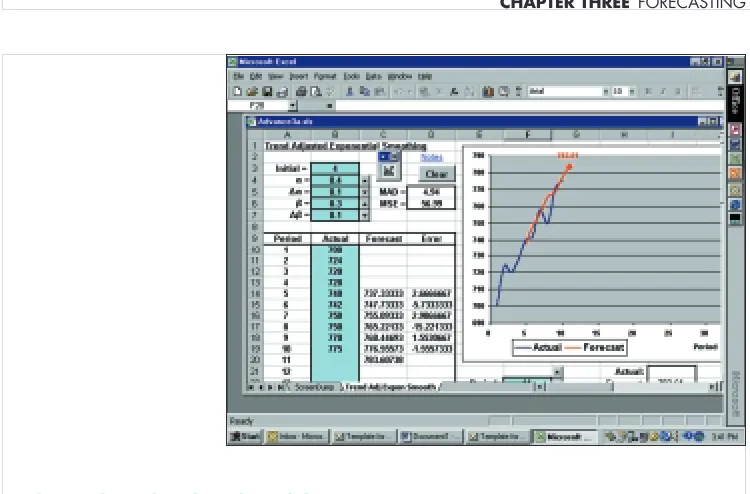Select column A header
Screen dimensions: 750x494
(x=287, y=135)
